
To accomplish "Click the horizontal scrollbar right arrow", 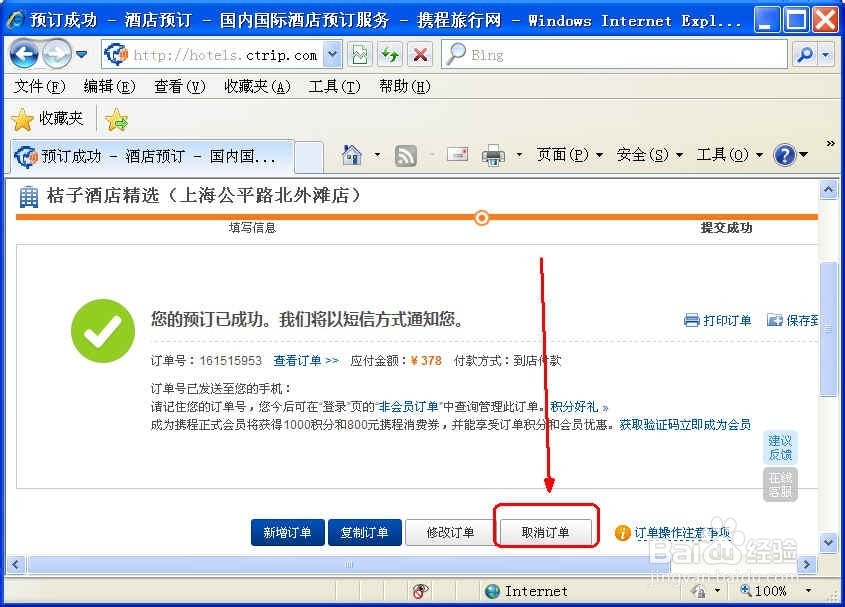I will pyautogui.click(x=807, y=564).
